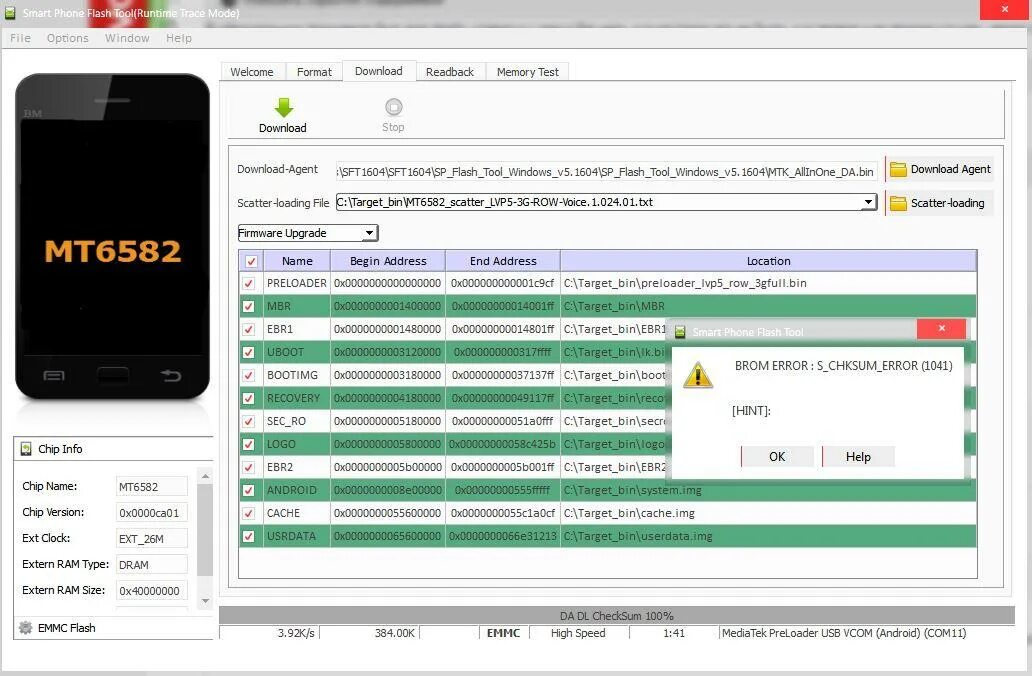1032x676 pixels.
Task: Click the MT6582 phone preview image
Action: (x=113, y=237)
